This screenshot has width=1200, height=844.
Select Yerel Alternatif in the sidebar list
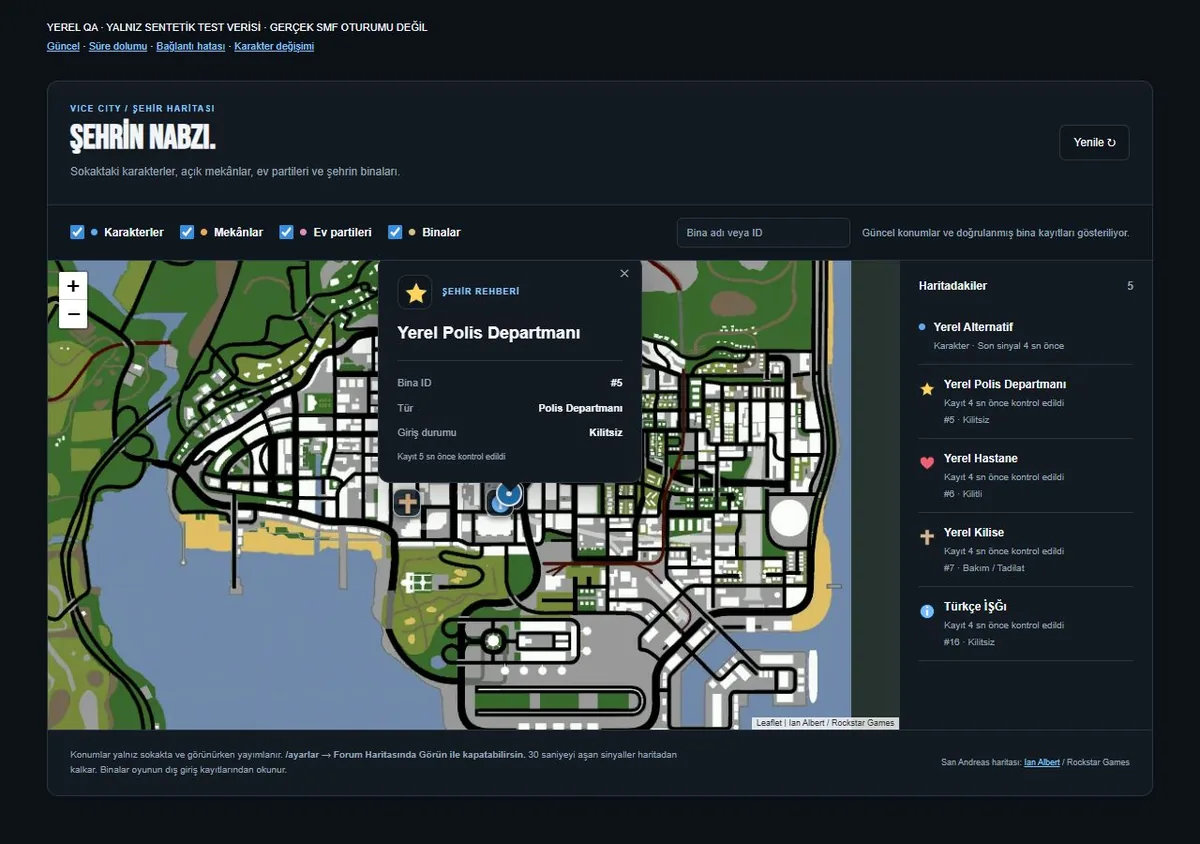1025,336
